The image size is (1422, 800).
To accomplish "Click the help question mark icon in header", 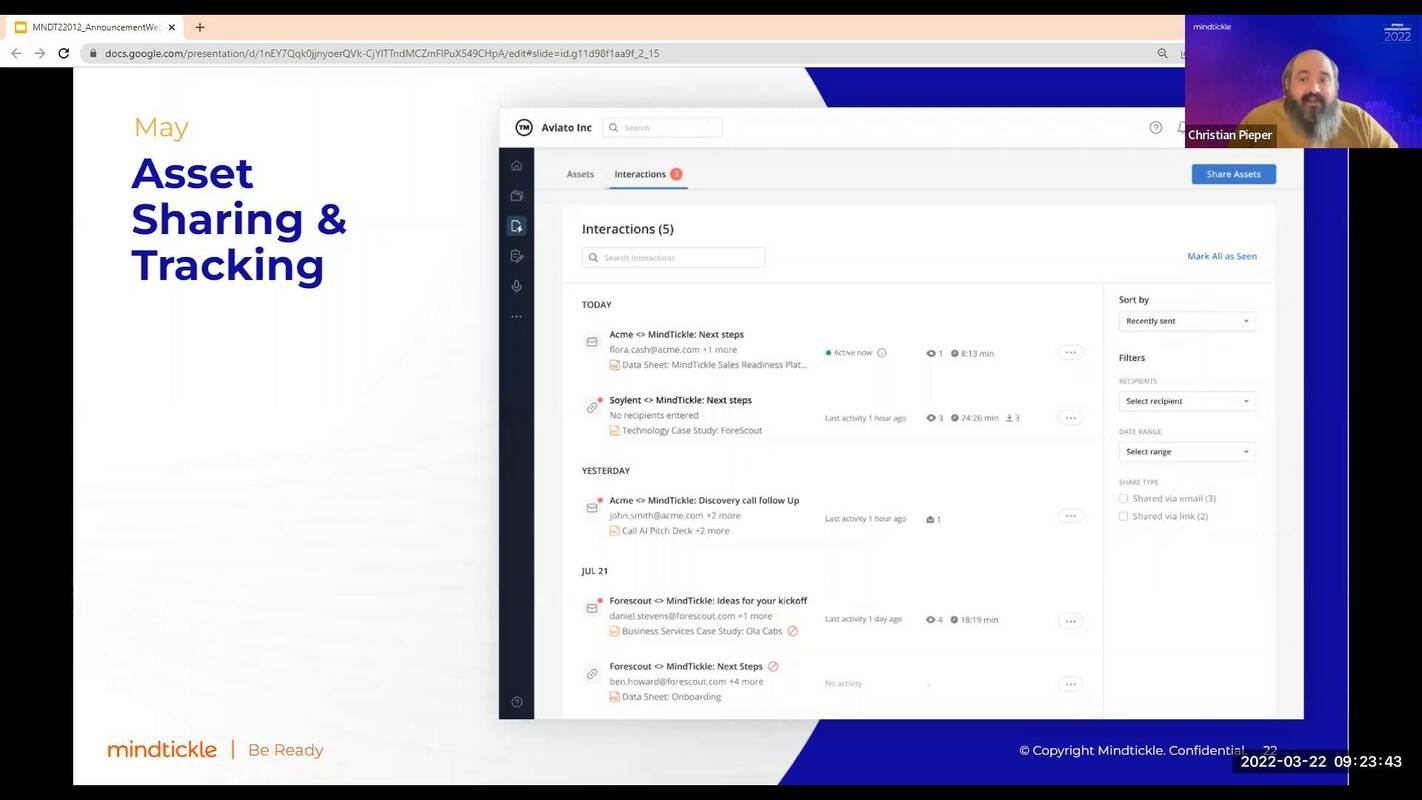I will [x=1155, y=128].
